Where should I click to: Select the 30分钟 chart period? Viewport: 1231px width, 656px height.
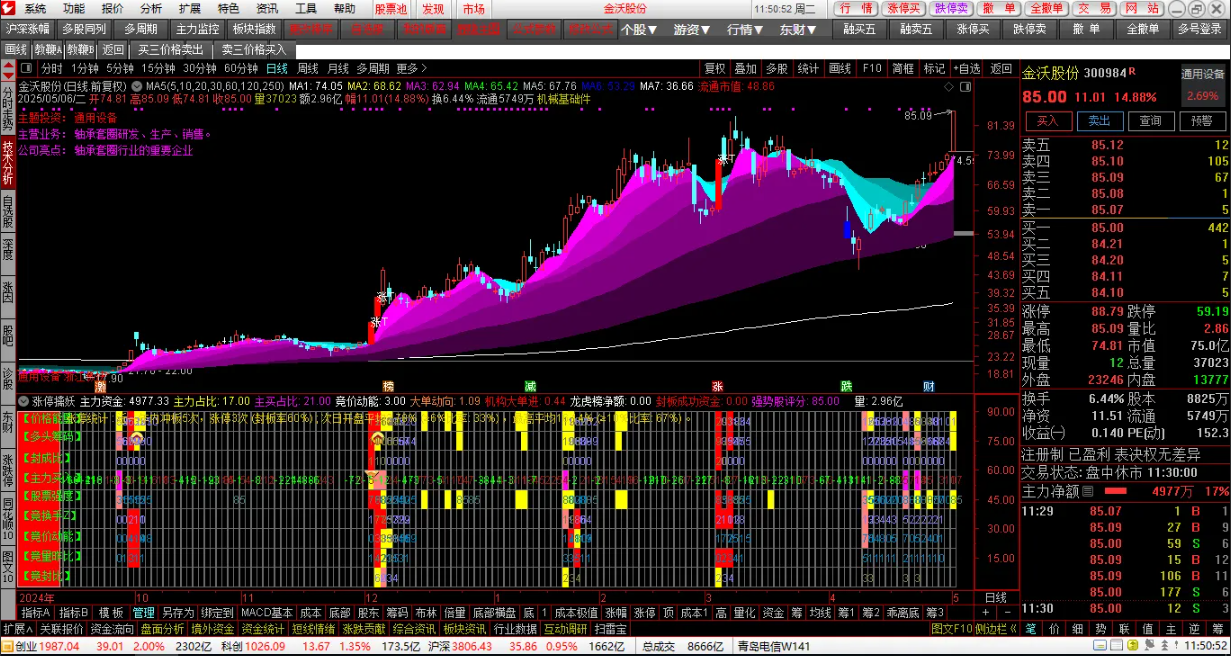pos(199,69)
